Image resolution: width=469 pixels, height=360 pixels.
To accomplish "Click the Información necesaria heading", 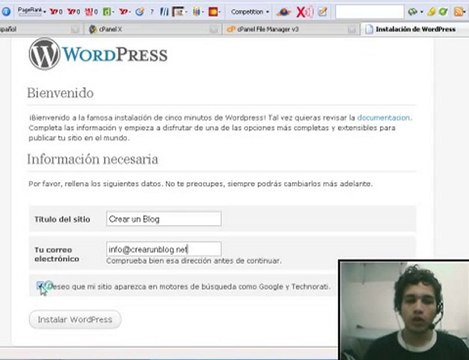I will click(92, 159).
